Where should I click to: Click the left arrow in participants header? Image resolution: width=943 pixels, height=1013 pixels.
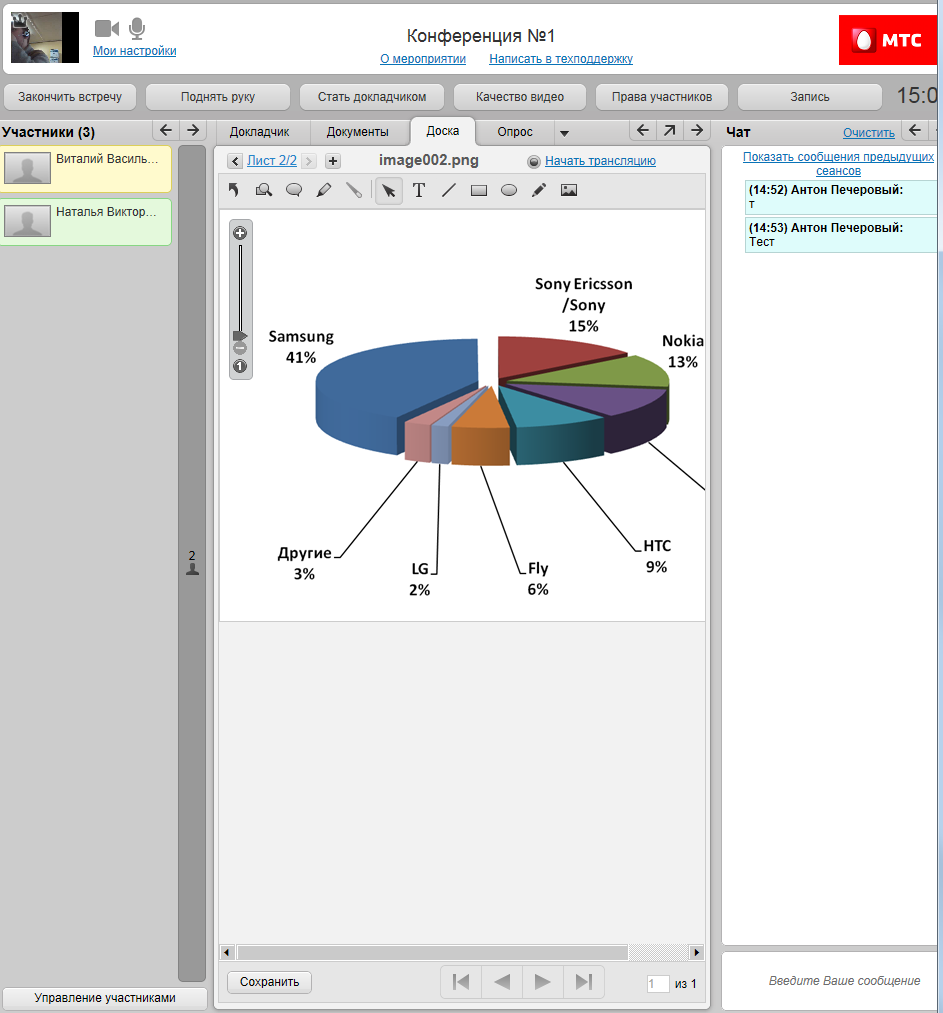166,131
